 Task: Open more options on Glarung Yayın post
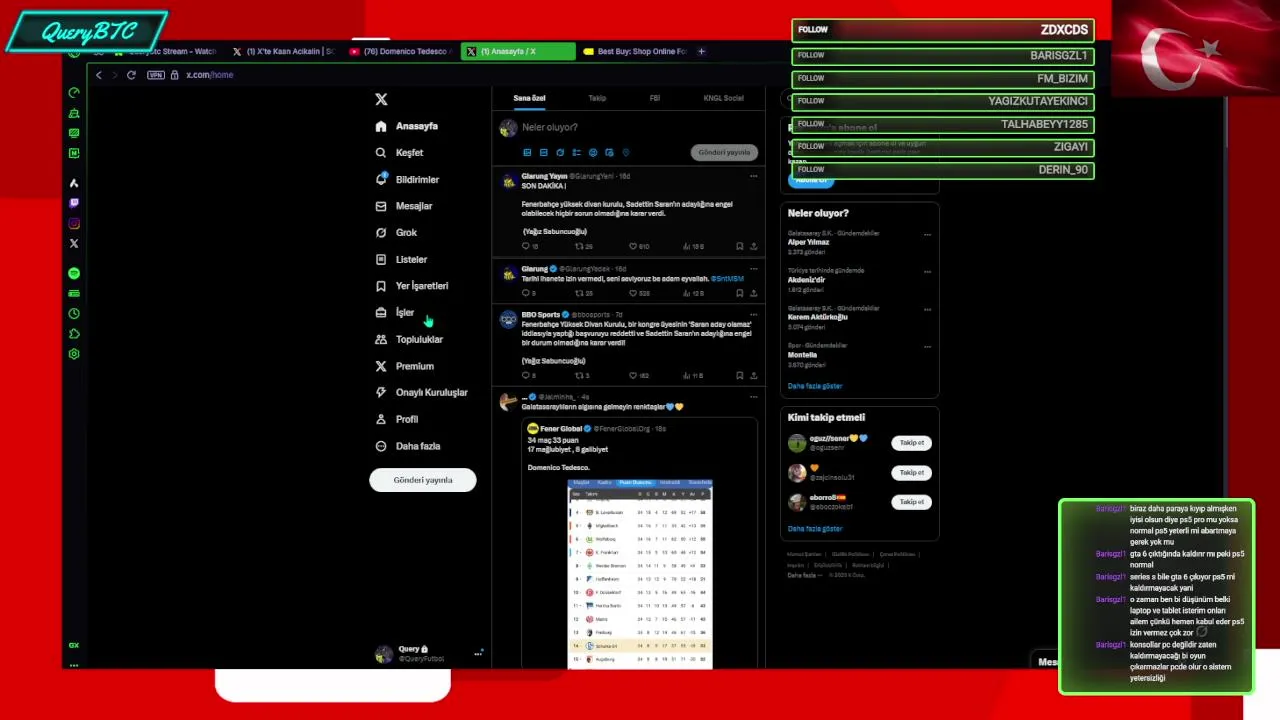point(754,176)
